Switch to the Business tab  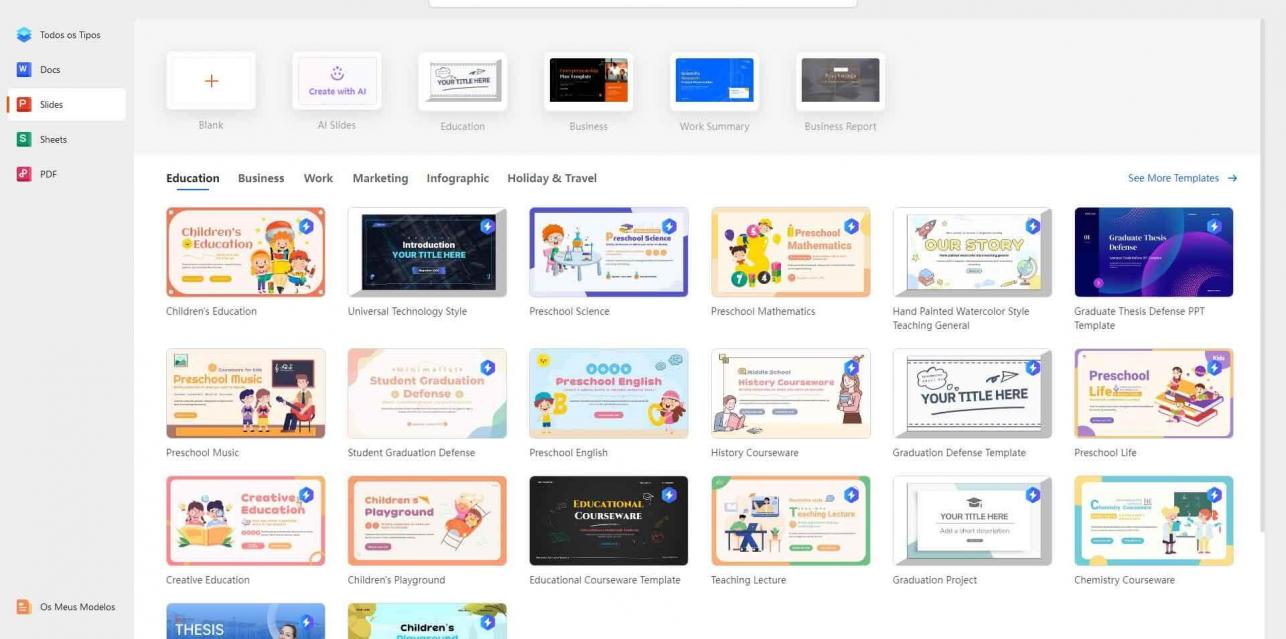pyautogui.click(x=261, y=178)
